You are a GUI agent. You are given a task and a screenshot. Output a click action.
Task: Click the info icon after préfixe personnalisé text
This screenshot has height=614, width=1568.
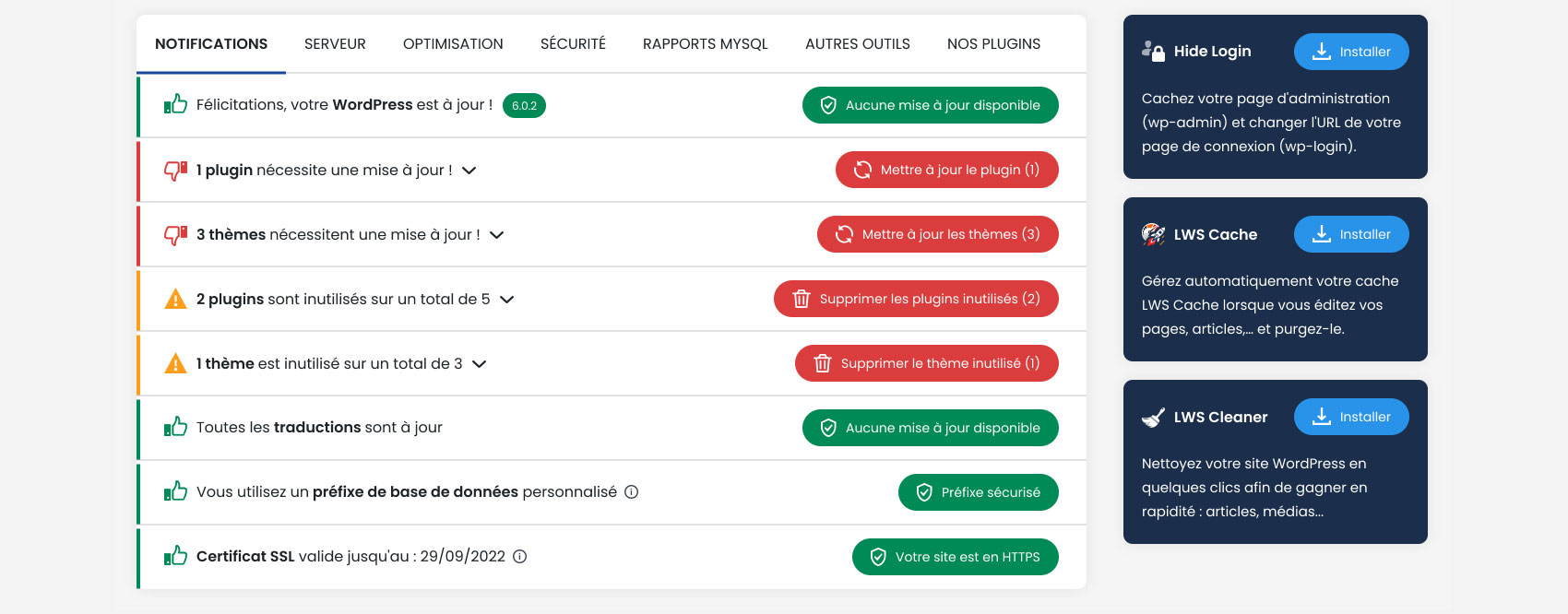tap(632, 492)
